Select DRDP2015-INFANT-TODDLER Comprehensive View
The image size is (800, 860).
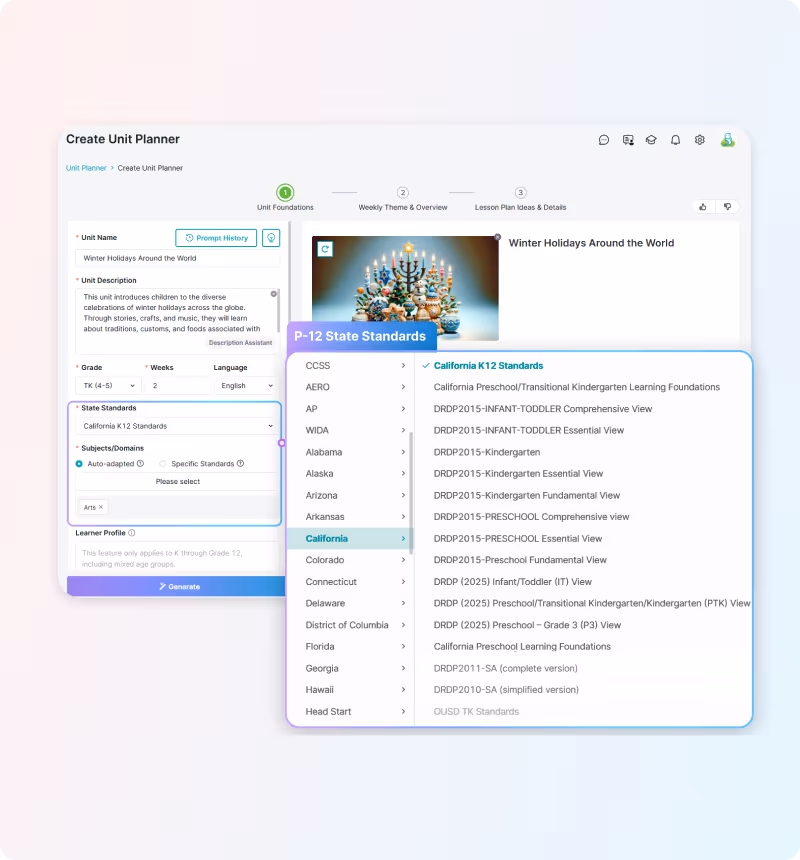tap(543, 409)
